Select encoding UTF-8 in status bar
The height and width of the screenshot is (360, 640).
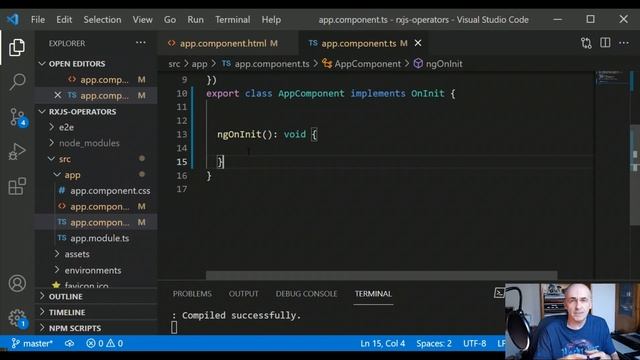(474, 343)
